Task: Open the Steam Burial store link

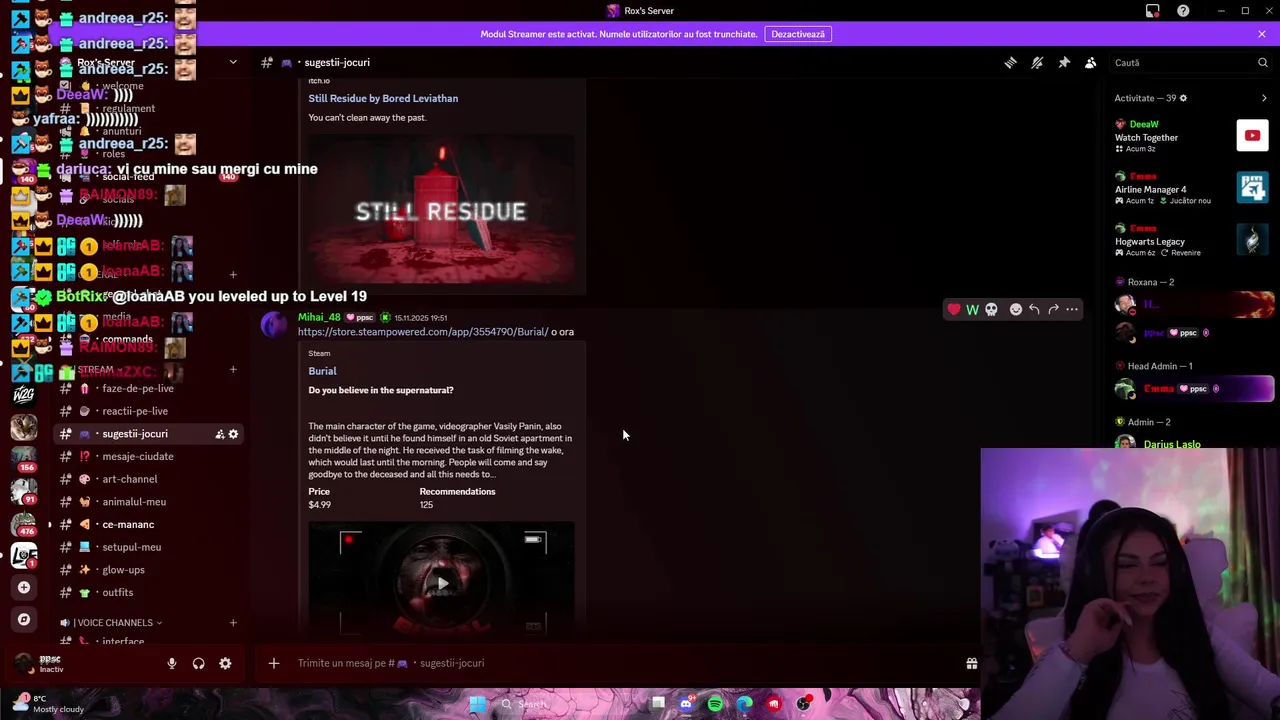Action: (422, 332)
